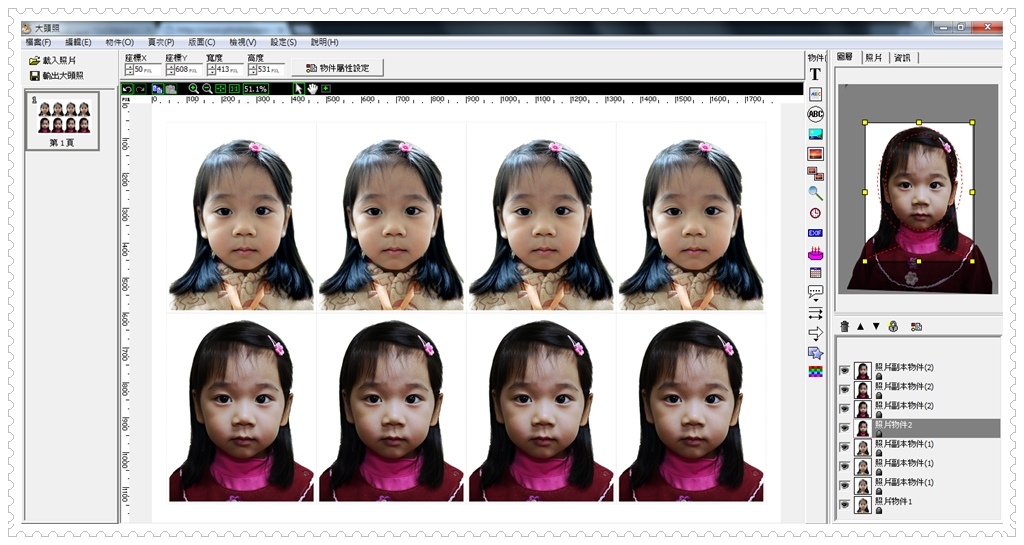1024x545 pixels.
Task: Click the 載入照片 load photo button
Action: point(53,60)
